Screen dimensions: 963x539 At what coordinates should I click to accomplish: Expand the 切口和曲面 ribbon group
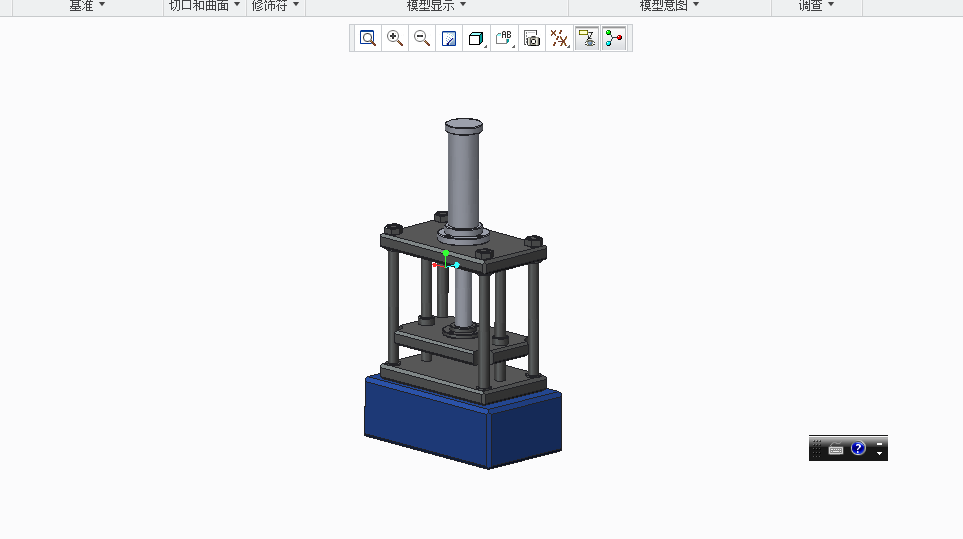(x=205, y=6)
